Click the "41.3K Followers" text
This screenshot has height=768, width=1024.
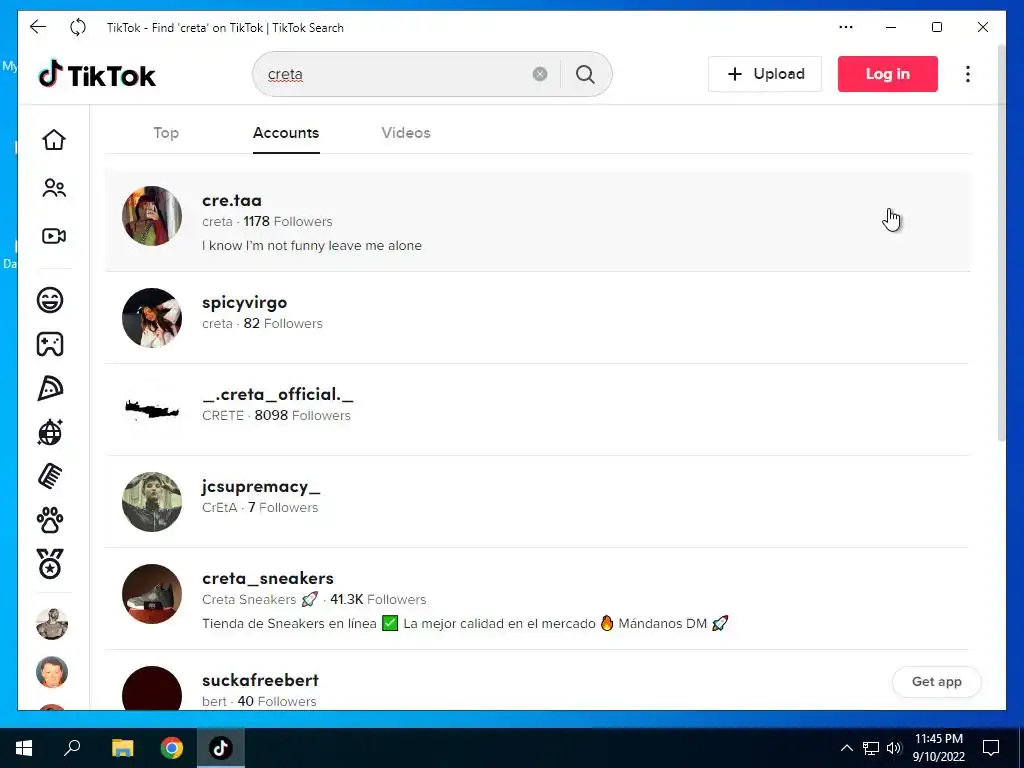[x=378, y=600]
